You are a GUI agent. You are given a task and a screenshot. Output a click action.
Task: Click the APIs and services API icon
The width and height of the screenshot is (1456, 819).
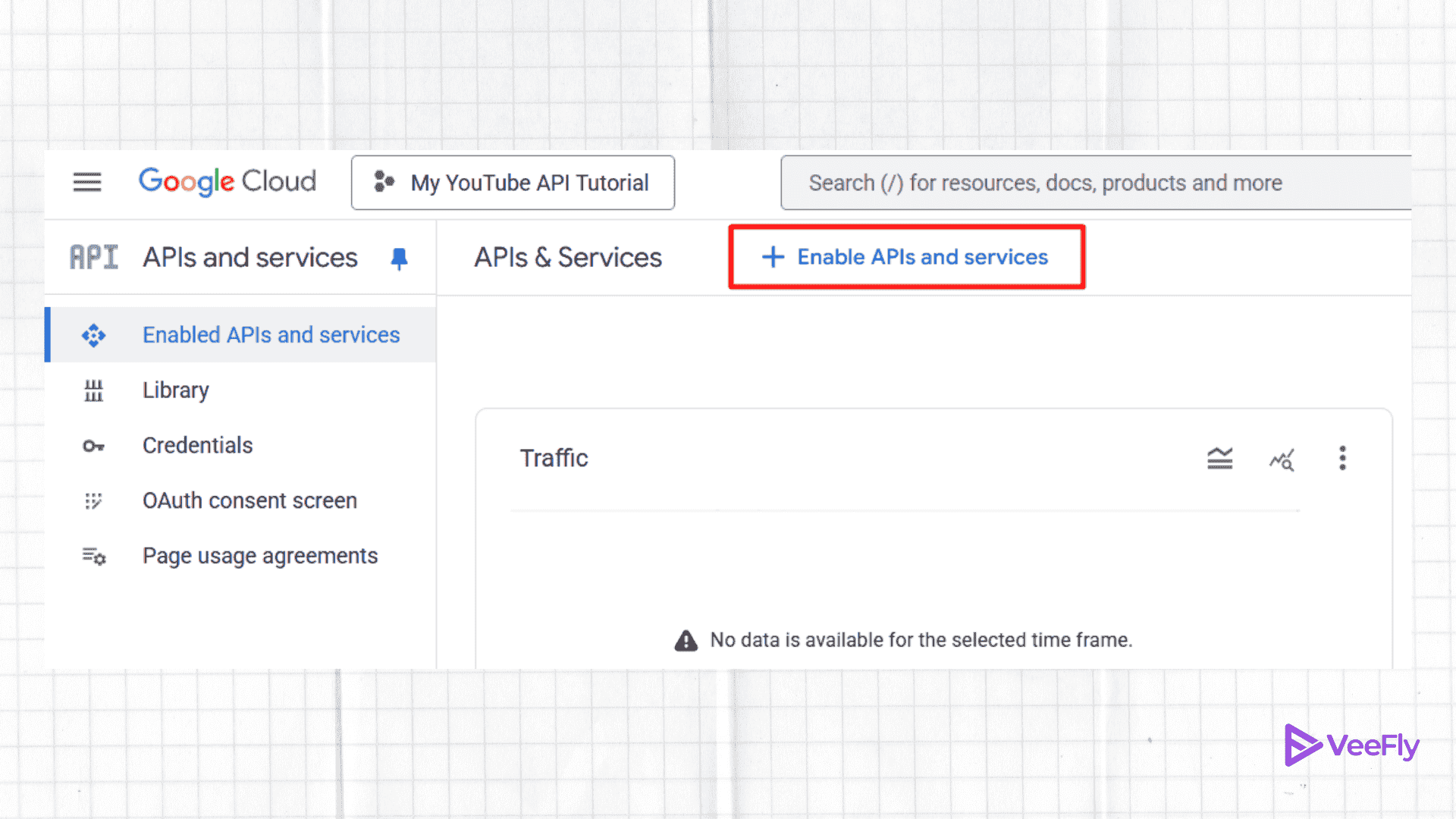(x=93, y=257)
